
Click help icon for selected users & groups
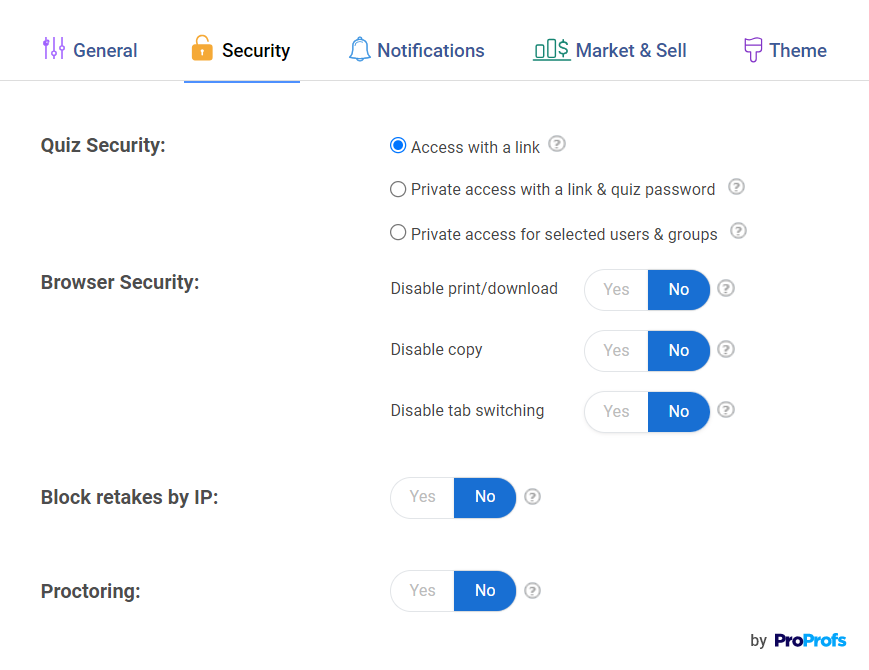click(738, 231)
